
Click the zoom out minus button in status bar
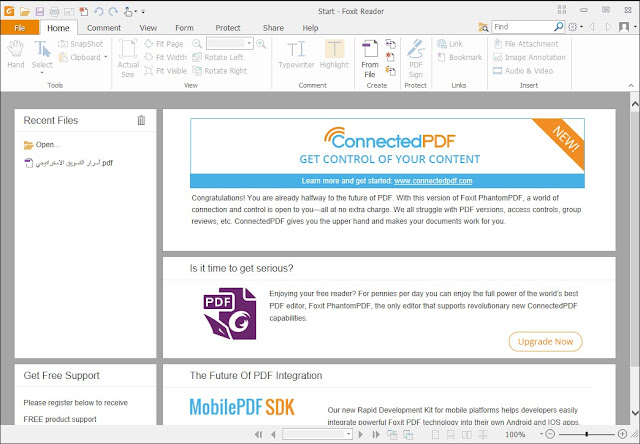point(550,434)
